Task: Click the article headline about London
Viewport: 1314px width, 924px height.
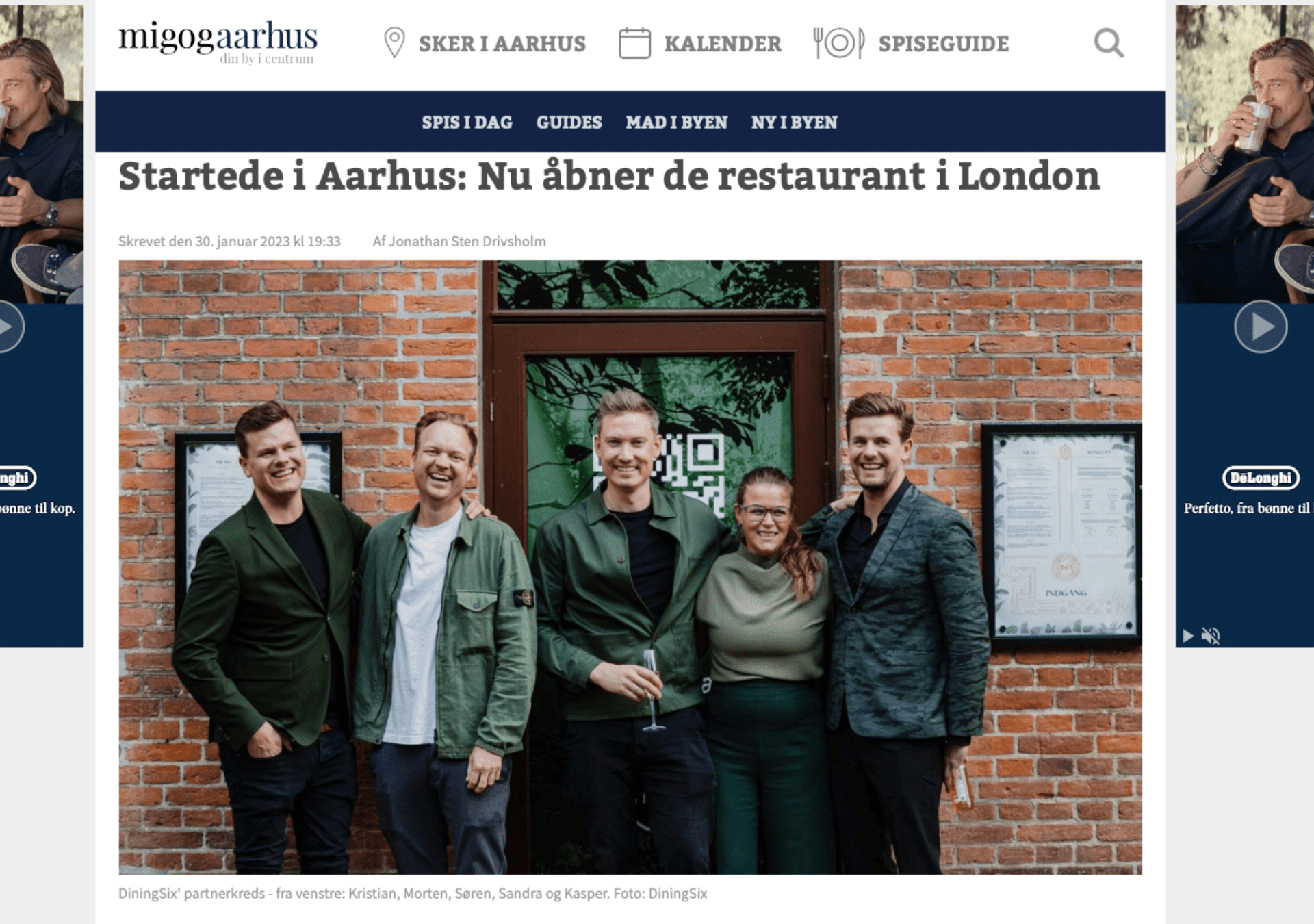Action: click(608, 177)
